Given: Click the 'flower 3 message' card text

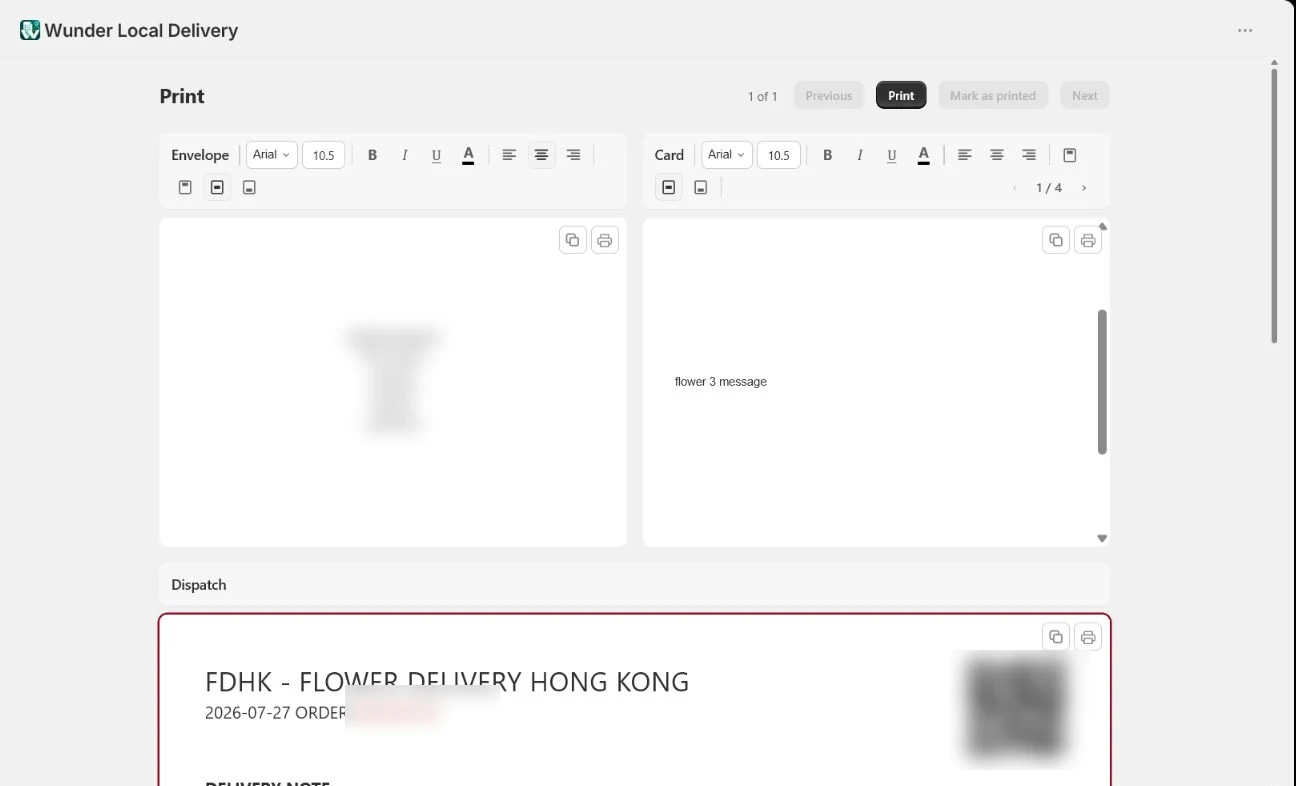Looking at the screenshot, I should tap(721, 382).
